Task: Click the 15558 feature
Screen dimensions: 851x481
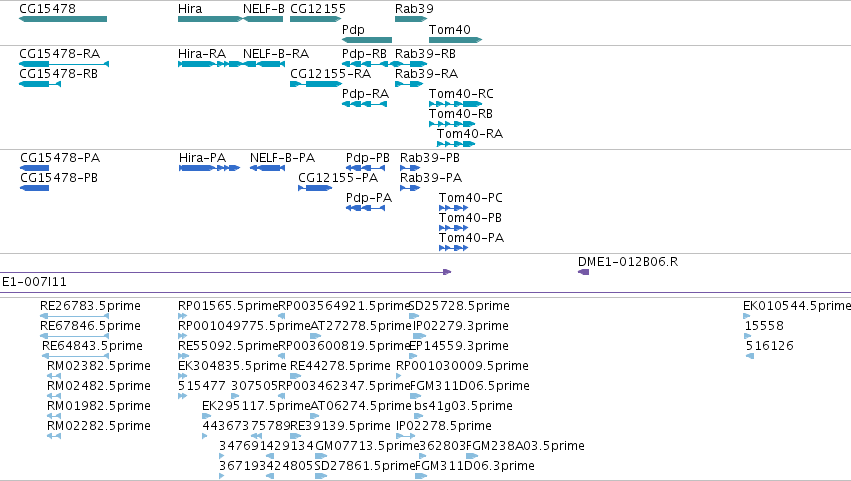Action: click(x=748, y=336)
